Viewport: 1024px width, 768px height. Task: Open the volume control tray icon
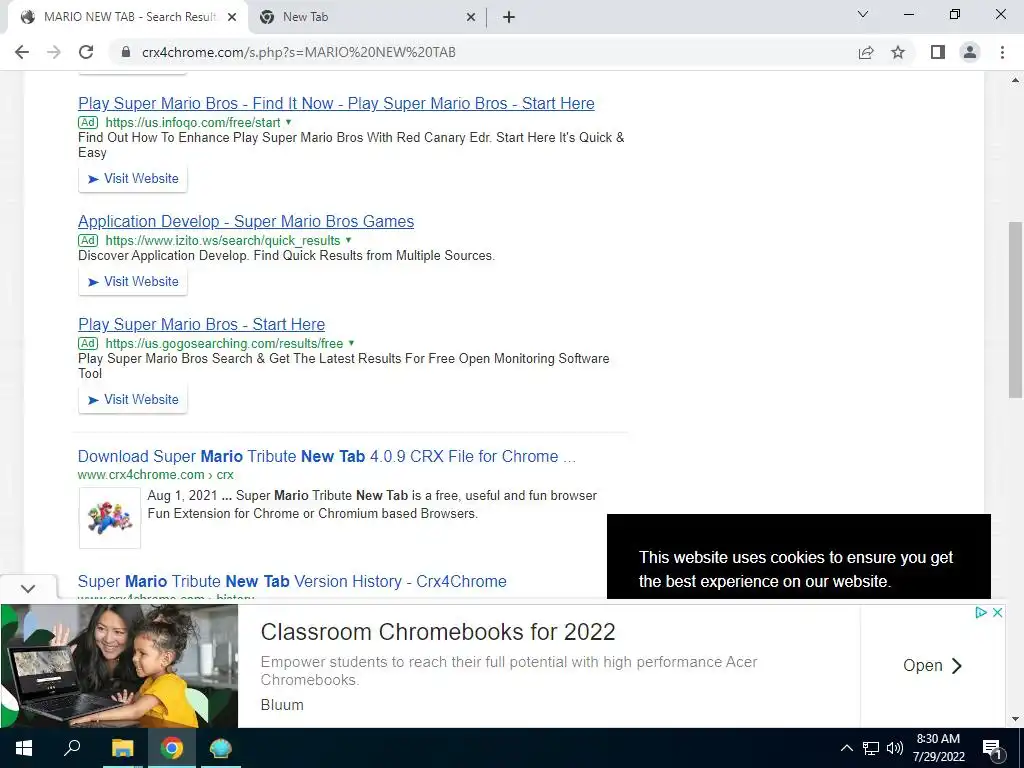[895, 748]
